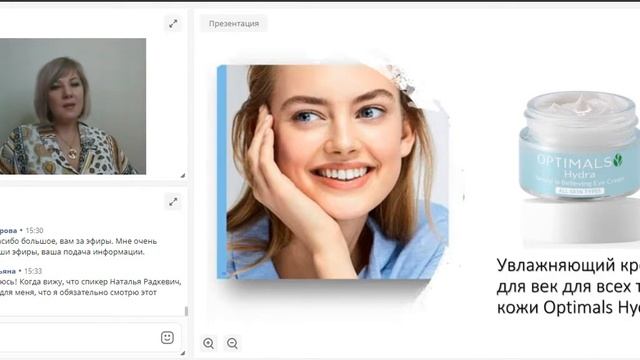Click the chat scrollbar handle
Viewport: 640px width, 360px height.
click(x=186, y=311)
